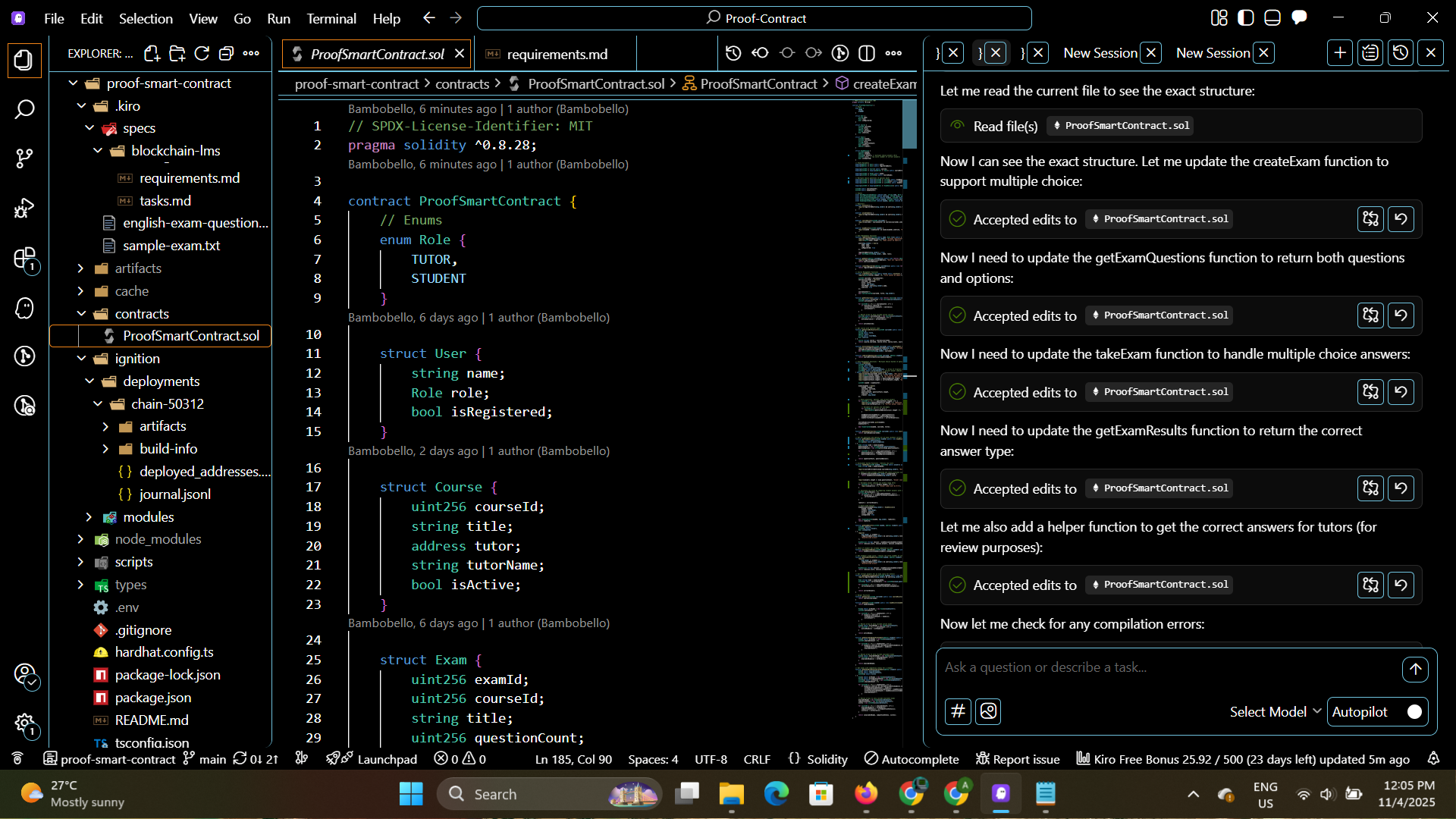The image size is (1456, 819).
Task: Toggle the Autopilot switch
Action: tap(1414, 712)
